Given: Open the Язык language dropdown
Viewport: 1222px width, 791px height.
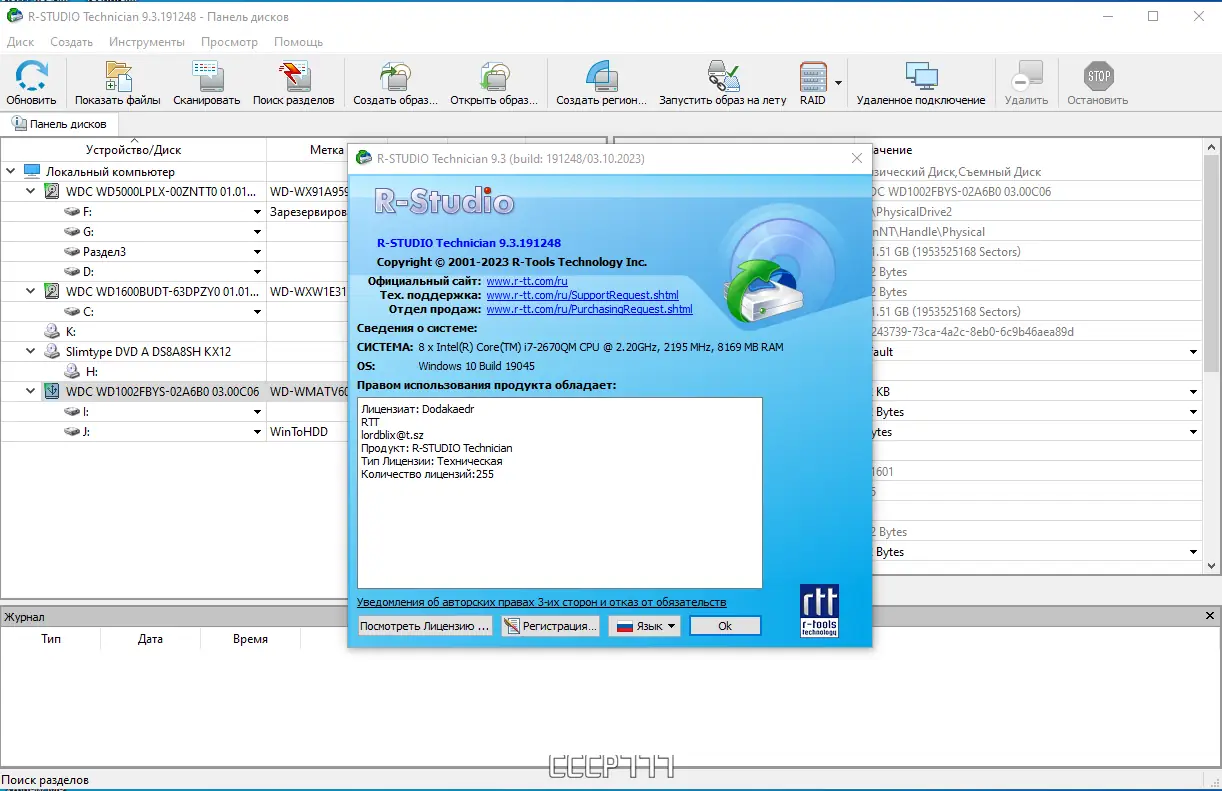Looking at the screenshot, I should coord(644,626).
